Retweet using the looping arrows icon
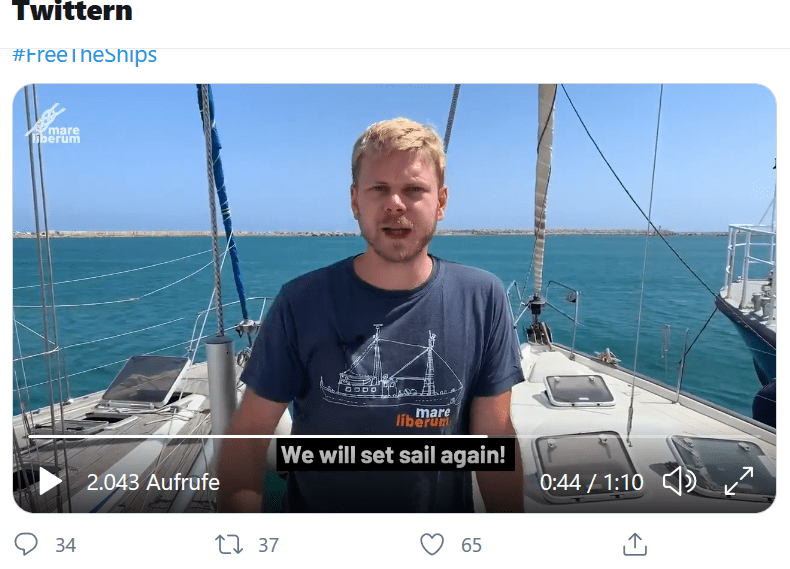Viewport: 790px width, 569px height. pyautogui.click(x=229, y=545)
